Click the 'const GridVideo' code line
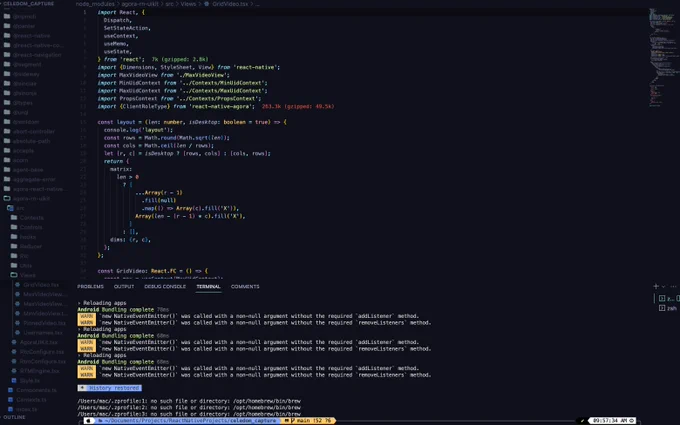680x425 pixels. (153, 271)
